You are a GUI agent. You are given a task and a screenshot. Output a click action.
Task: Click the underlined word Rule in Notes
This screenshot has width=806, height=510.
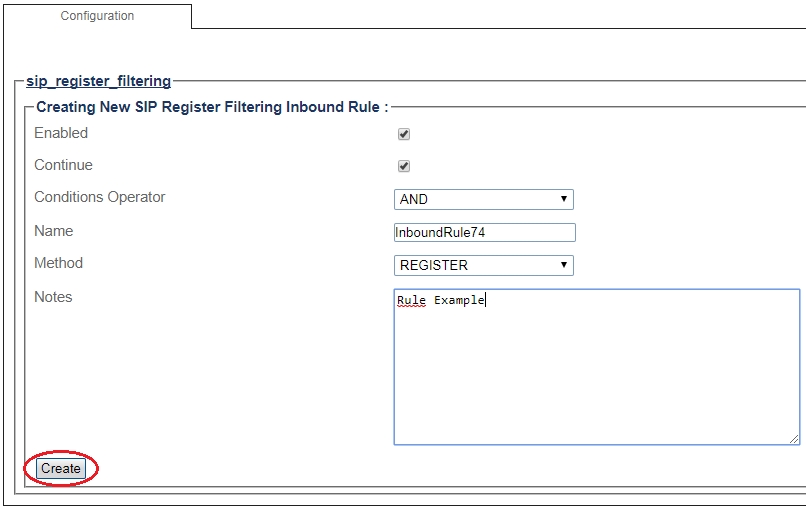click(411, 300)
